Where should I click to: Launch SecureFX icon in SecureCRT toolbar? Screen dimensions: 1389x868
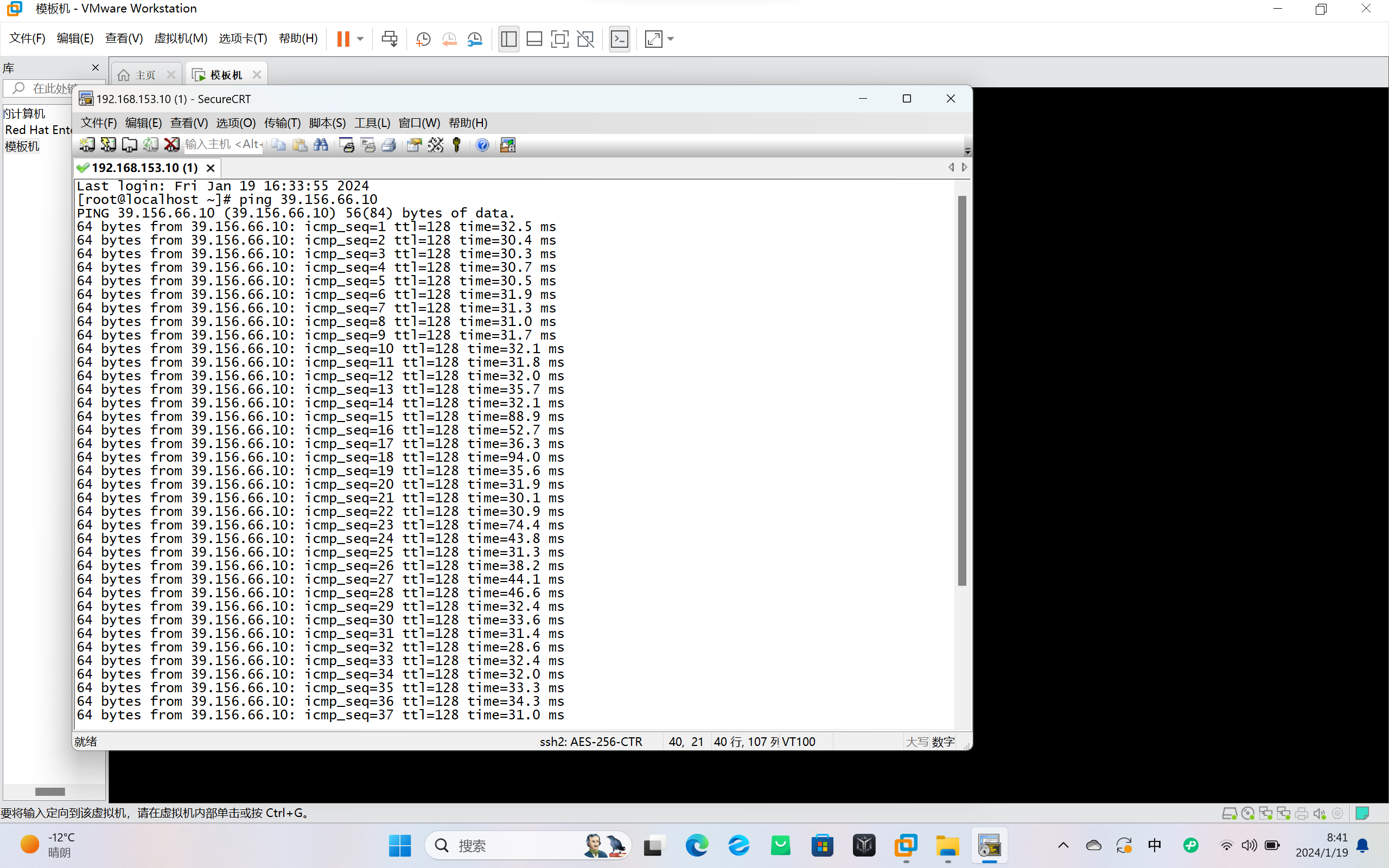[x=508, y=145]
